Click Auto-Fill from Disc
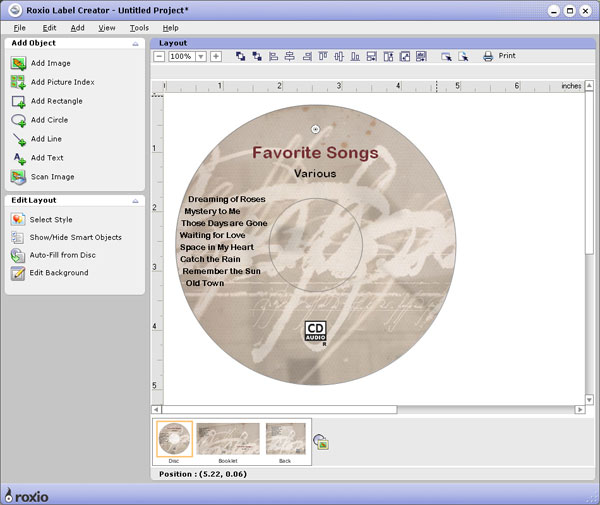The height and width of the screenshot is (505, 600). 62,255
